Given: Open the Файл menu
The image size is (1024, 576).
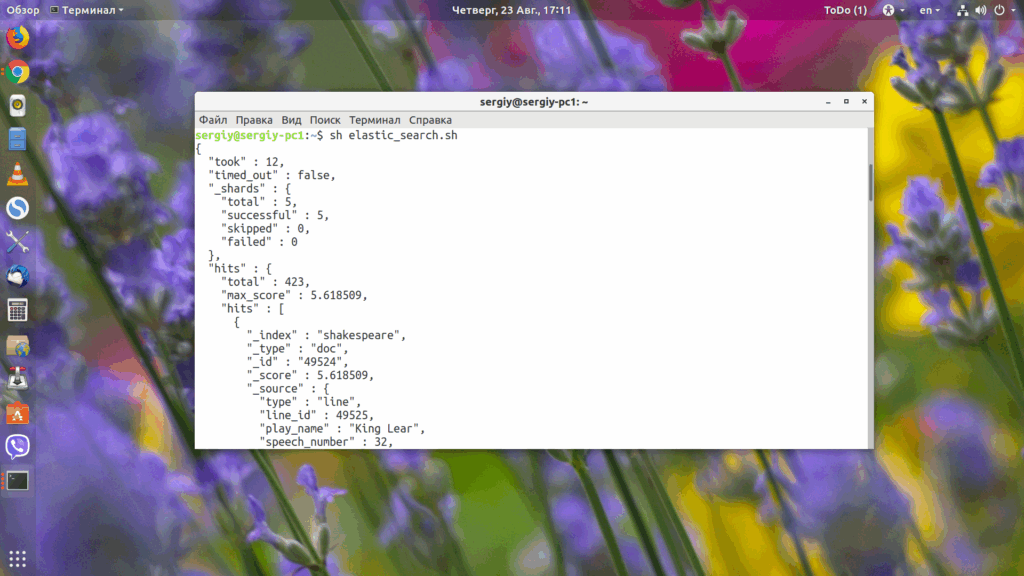Looking at the screenshot, I should pyautogui.click(x=213, y=120).
